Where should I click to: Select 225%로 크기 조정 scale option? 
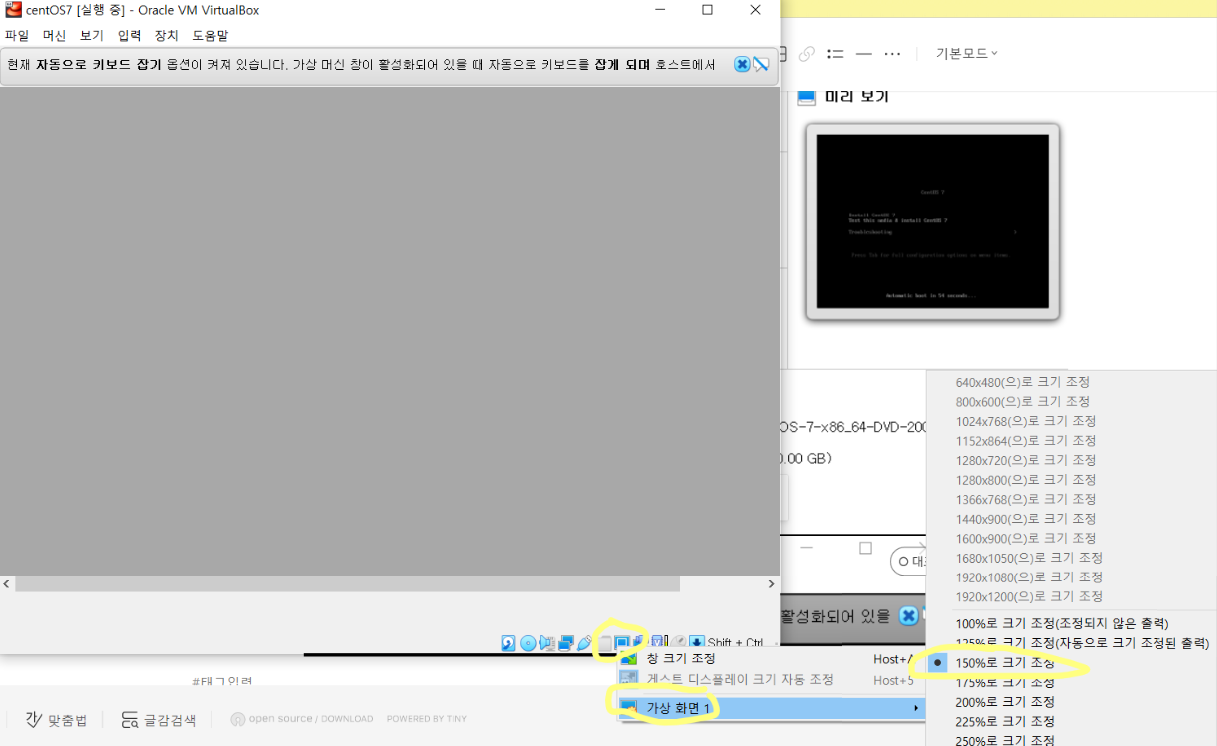[x=1005, y=721]
